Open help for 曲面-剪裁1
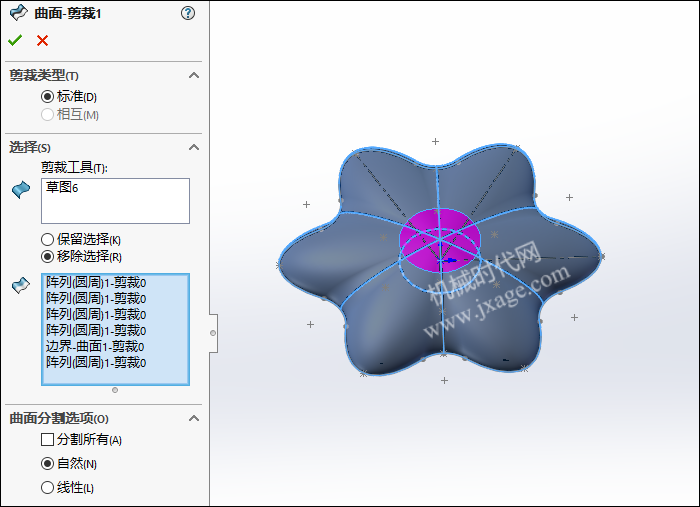 click(x=188, y=13)
